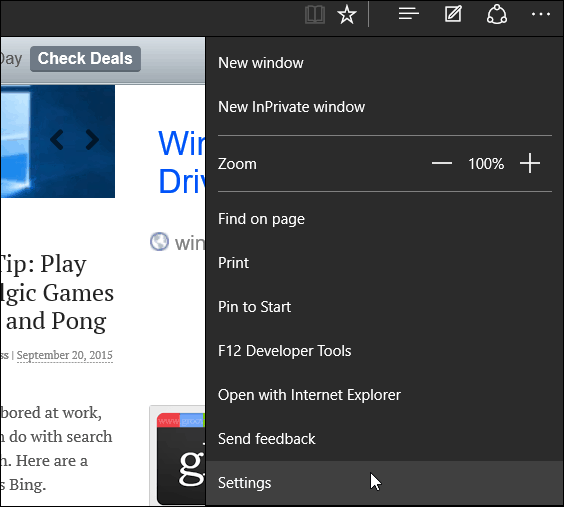564x507 pixels.
Task: Select Find on page
Action: 384,219
